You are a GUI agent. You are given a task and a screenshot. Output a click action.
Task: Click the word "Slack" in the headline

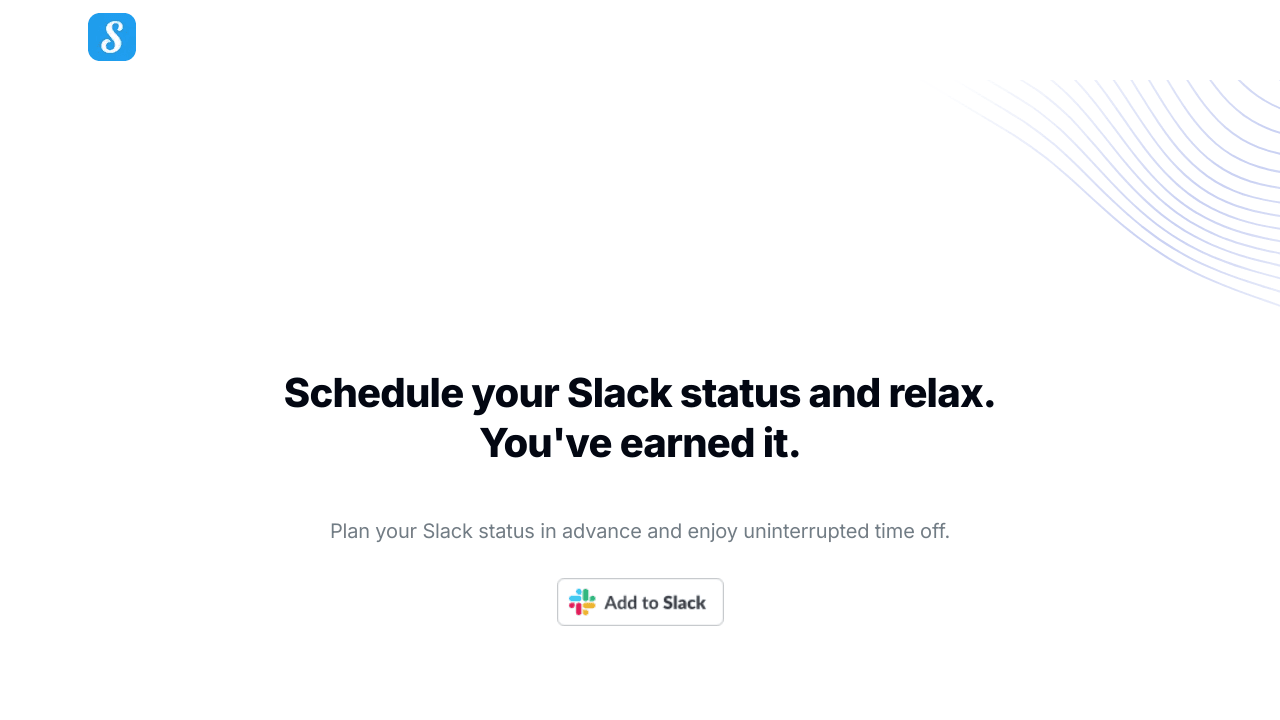(619, 393)
